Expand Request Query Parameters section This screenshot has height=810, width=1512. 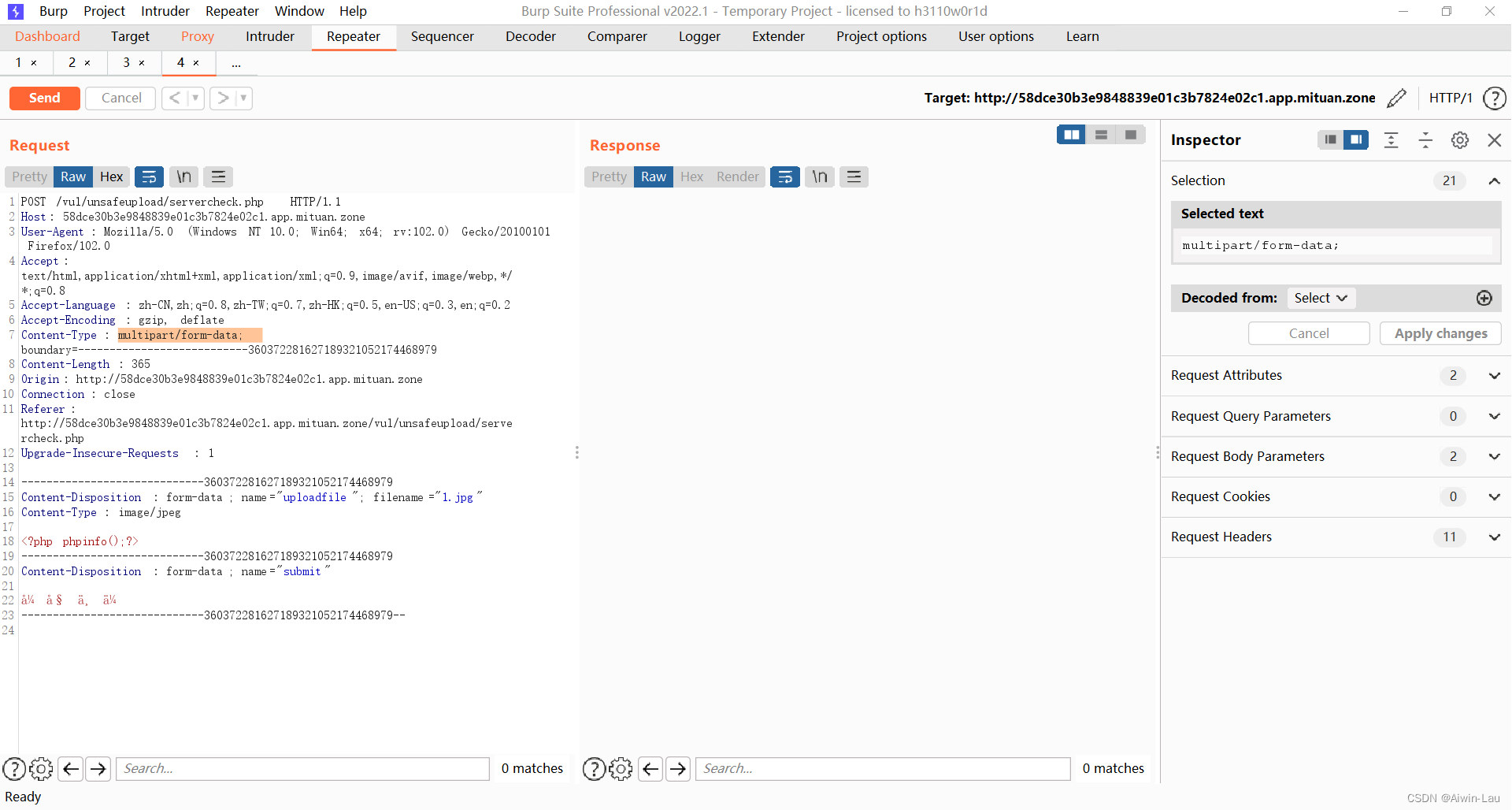[x=1494, y=416]
